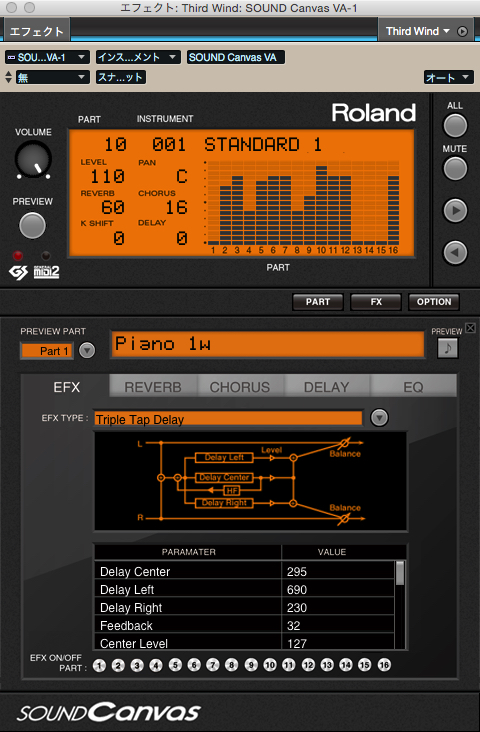Click the Triple Tap Delay EFX type field

coord(228,418)
